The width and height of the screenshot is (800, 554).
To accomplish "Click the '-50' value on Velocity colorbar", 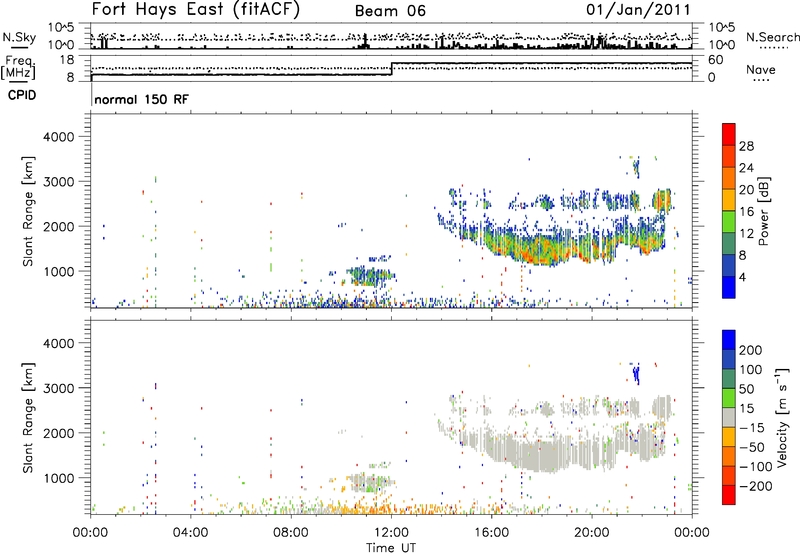I will [x=752, y=447].
